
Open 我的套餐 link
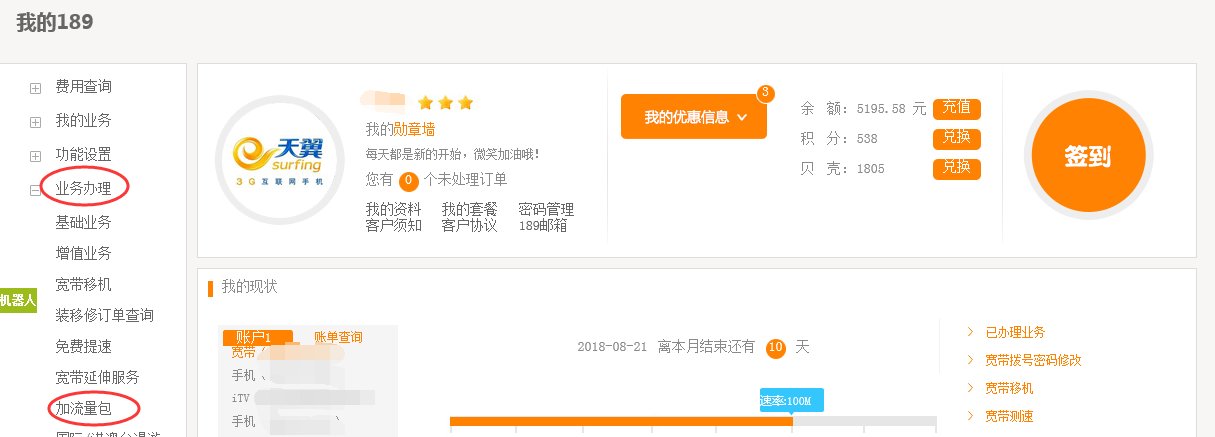[x=470, y=210]
